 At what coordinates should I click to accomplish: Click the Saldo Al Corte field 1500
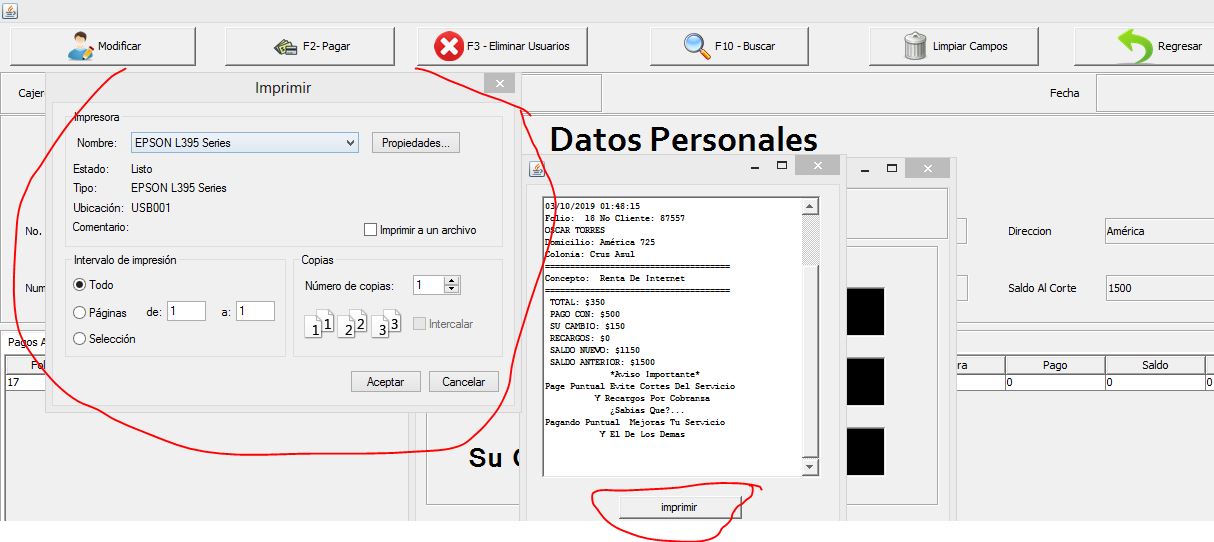click(x=1159, y=288)
